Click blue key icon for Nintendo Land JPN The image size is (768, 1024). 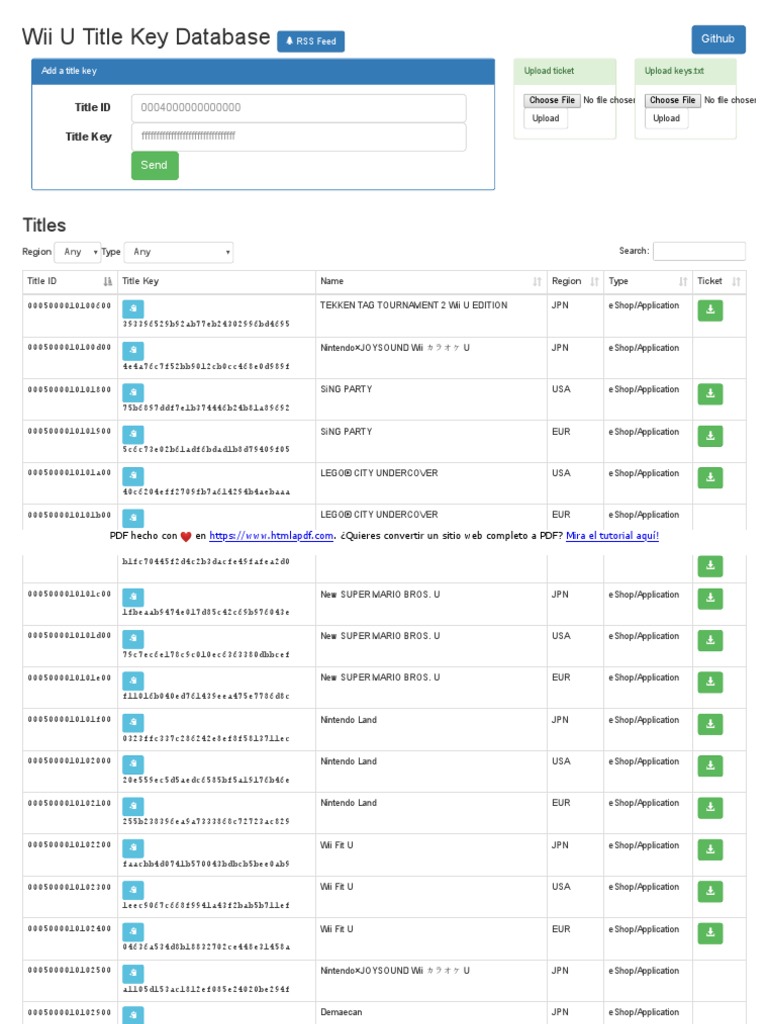click(133, 723)
